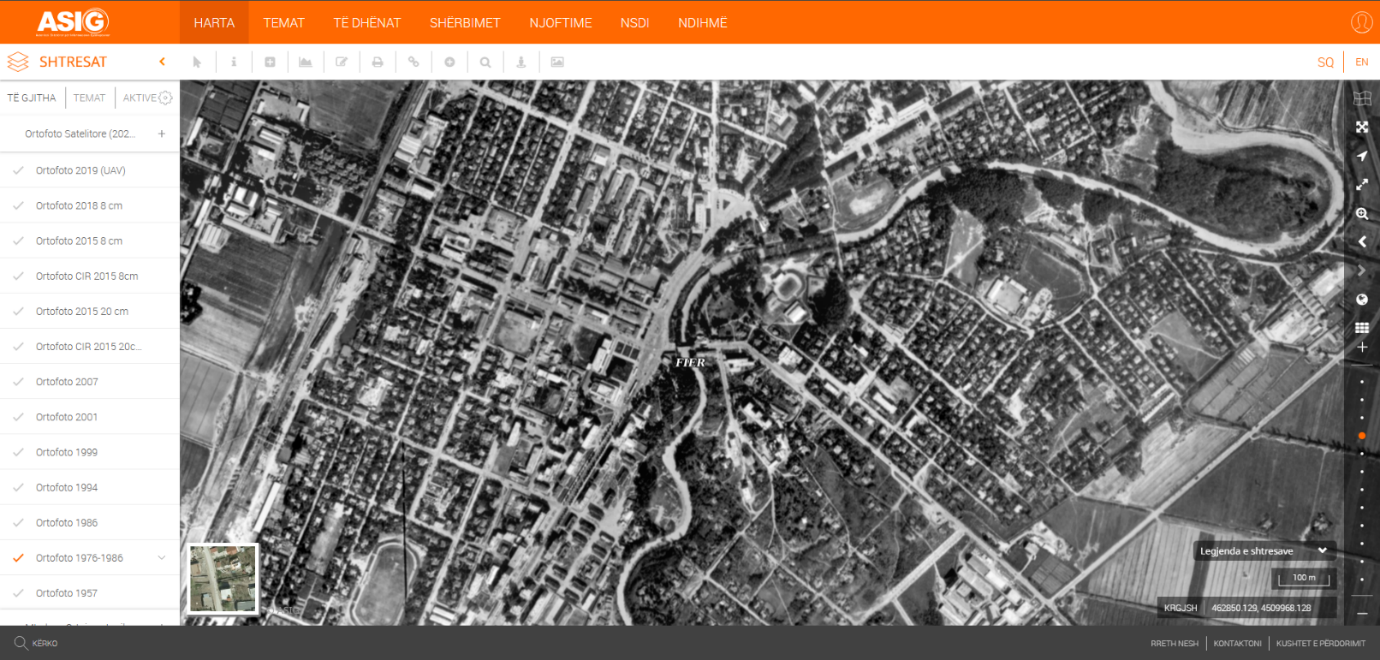This screenshot has width=1380, height=660.
Task: Open the TË DHËNAT menu
Action: pyautogui.click(x=367, y=22)
